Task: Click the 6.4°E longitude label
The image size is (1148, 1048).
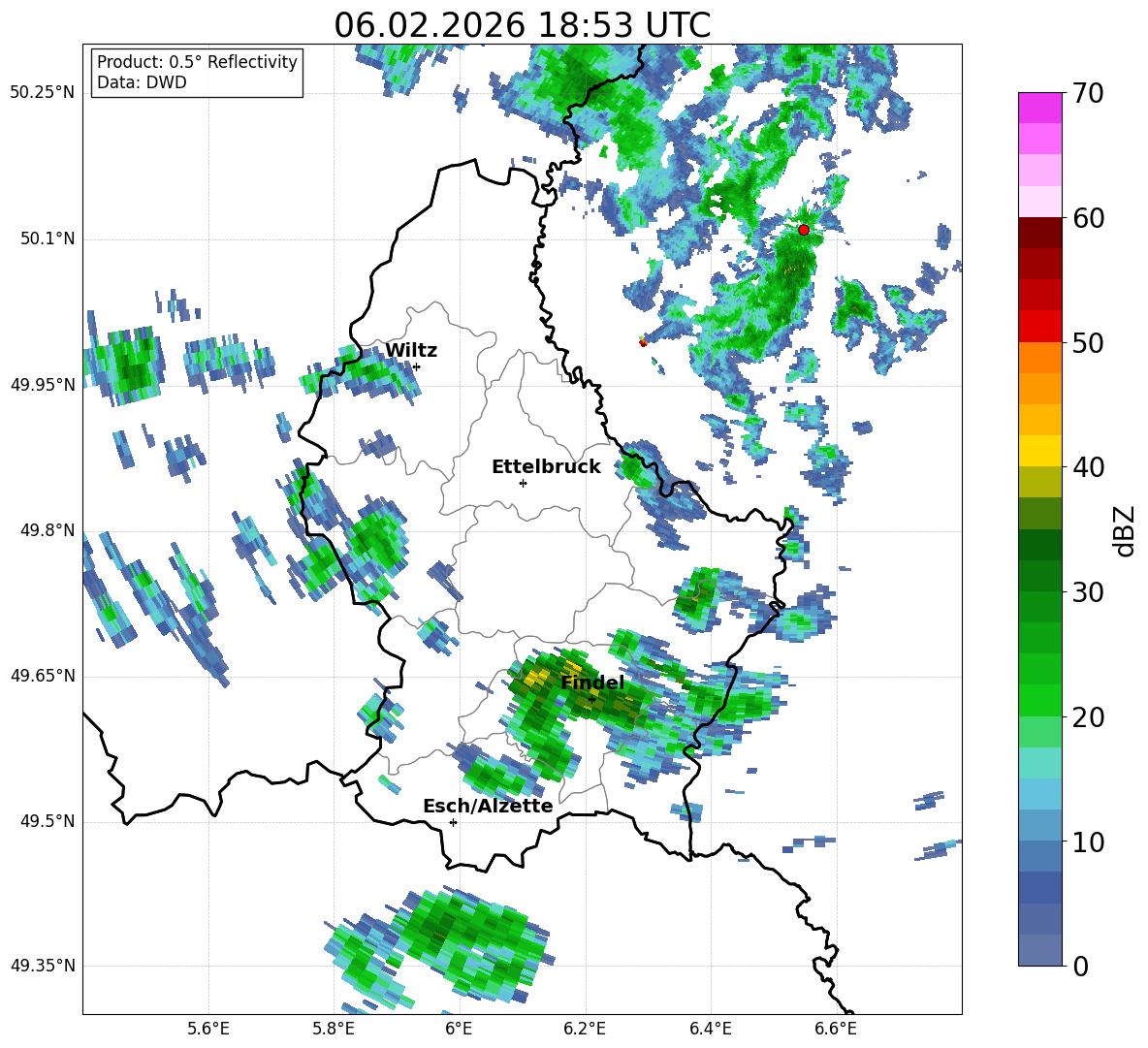Action: pos(710,1029)
